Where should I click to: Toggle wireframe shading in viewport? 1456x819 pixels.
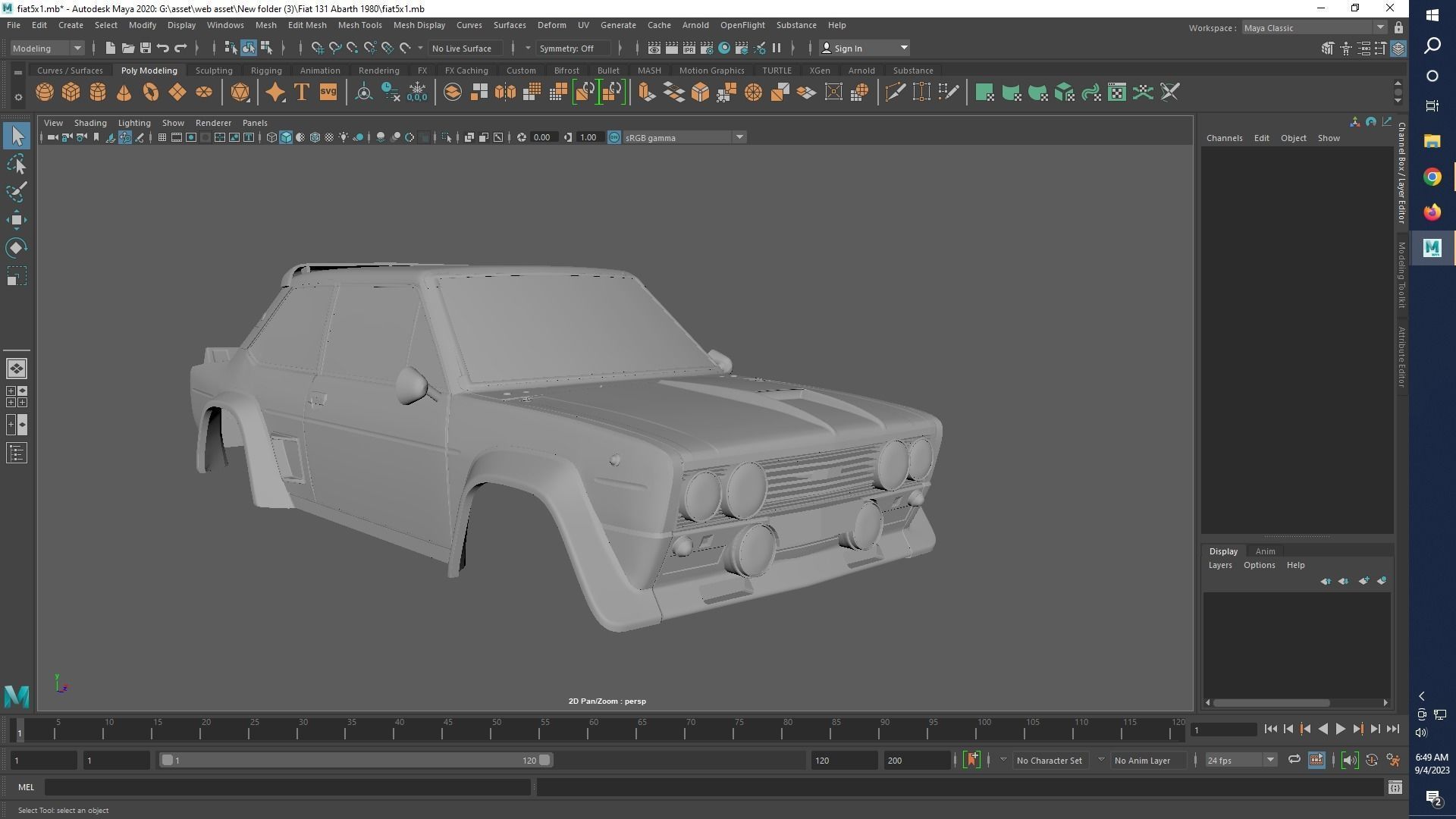coord(271,137)
